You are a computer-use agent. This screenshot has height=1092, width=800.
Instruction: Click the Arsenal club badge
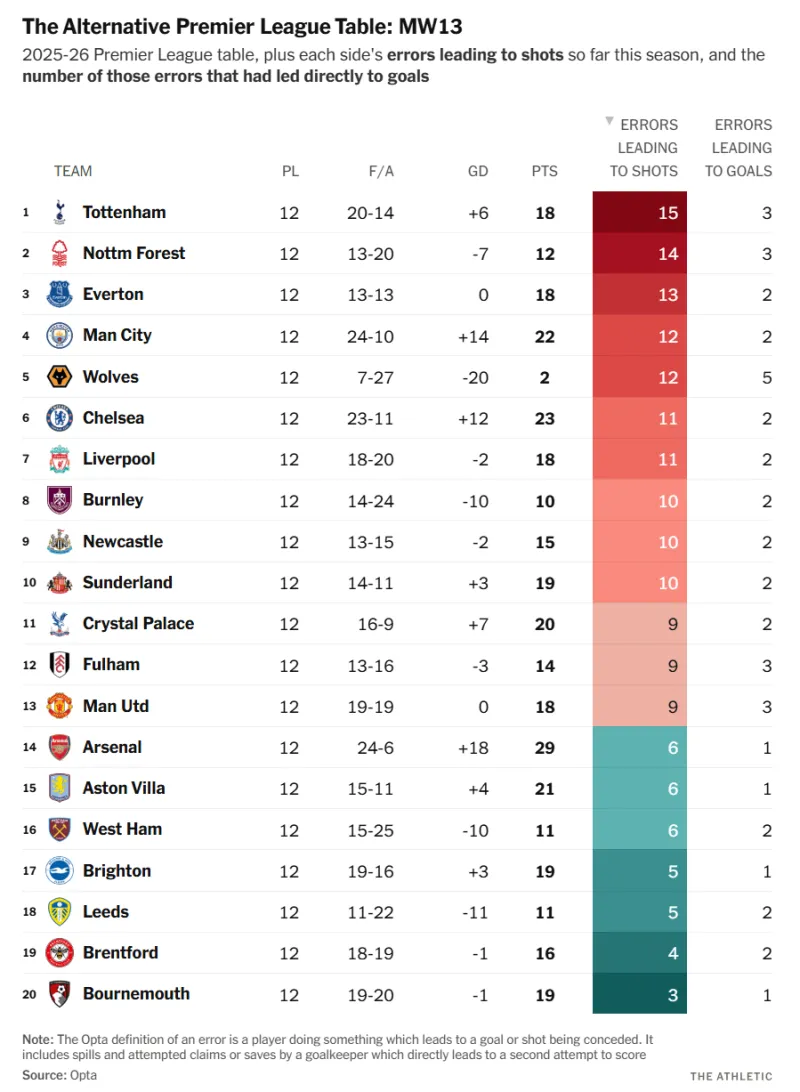point(60,747)
